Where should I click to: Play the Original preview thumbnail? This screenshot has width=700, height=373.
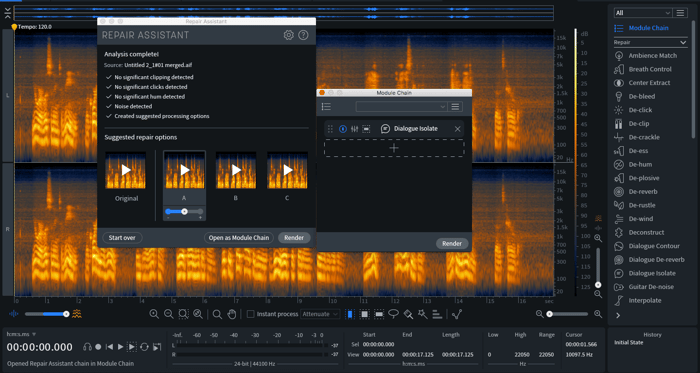point(125,170)
